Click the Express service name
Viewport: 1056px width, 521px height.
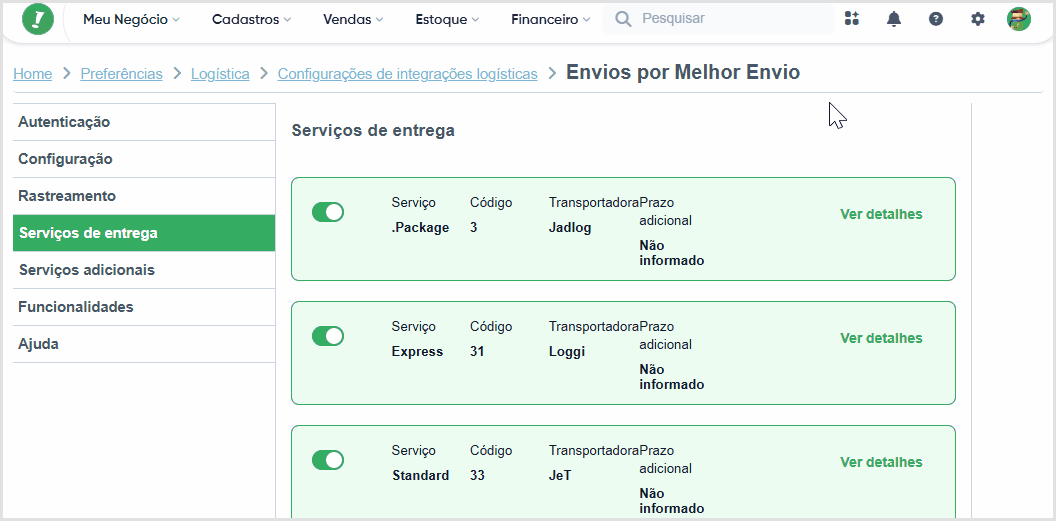(x=418, y=351)
